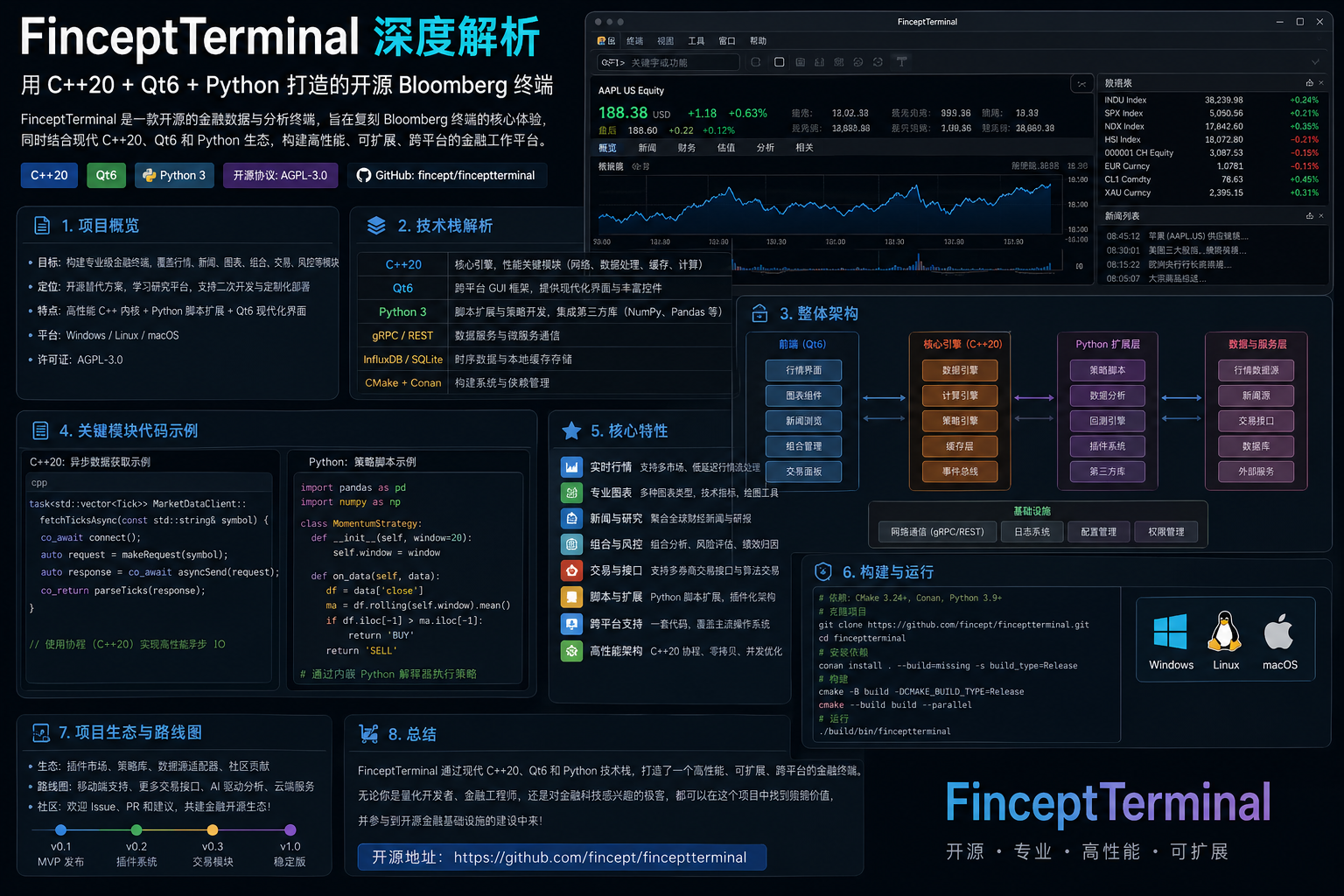1344x896 pixels.
Task: Switch to the 估值 tab
Action: [726, 148]
